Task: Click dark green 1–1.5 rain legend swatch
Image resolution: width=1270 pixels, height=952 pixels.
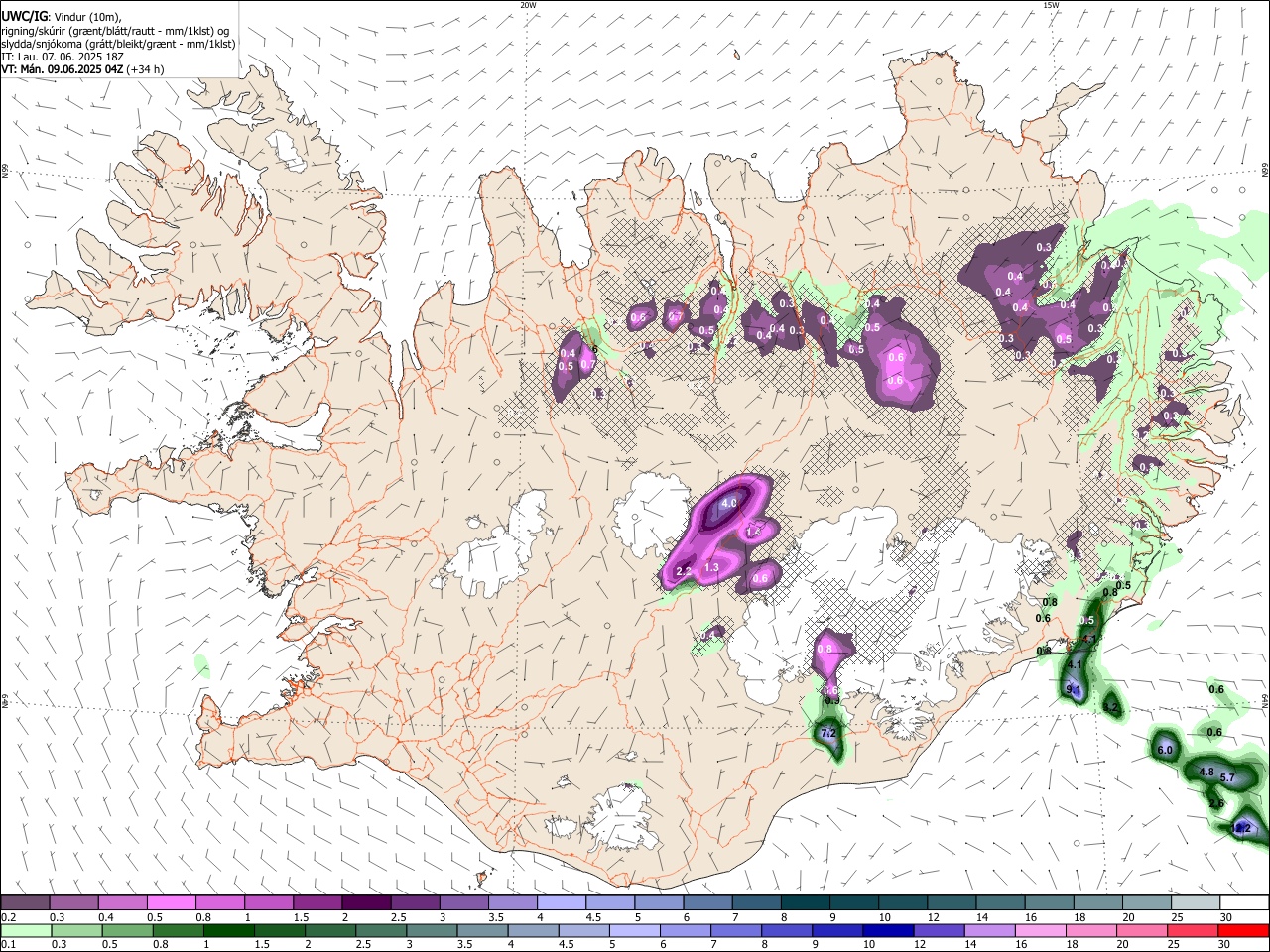Action: click(x=228, y=930)
